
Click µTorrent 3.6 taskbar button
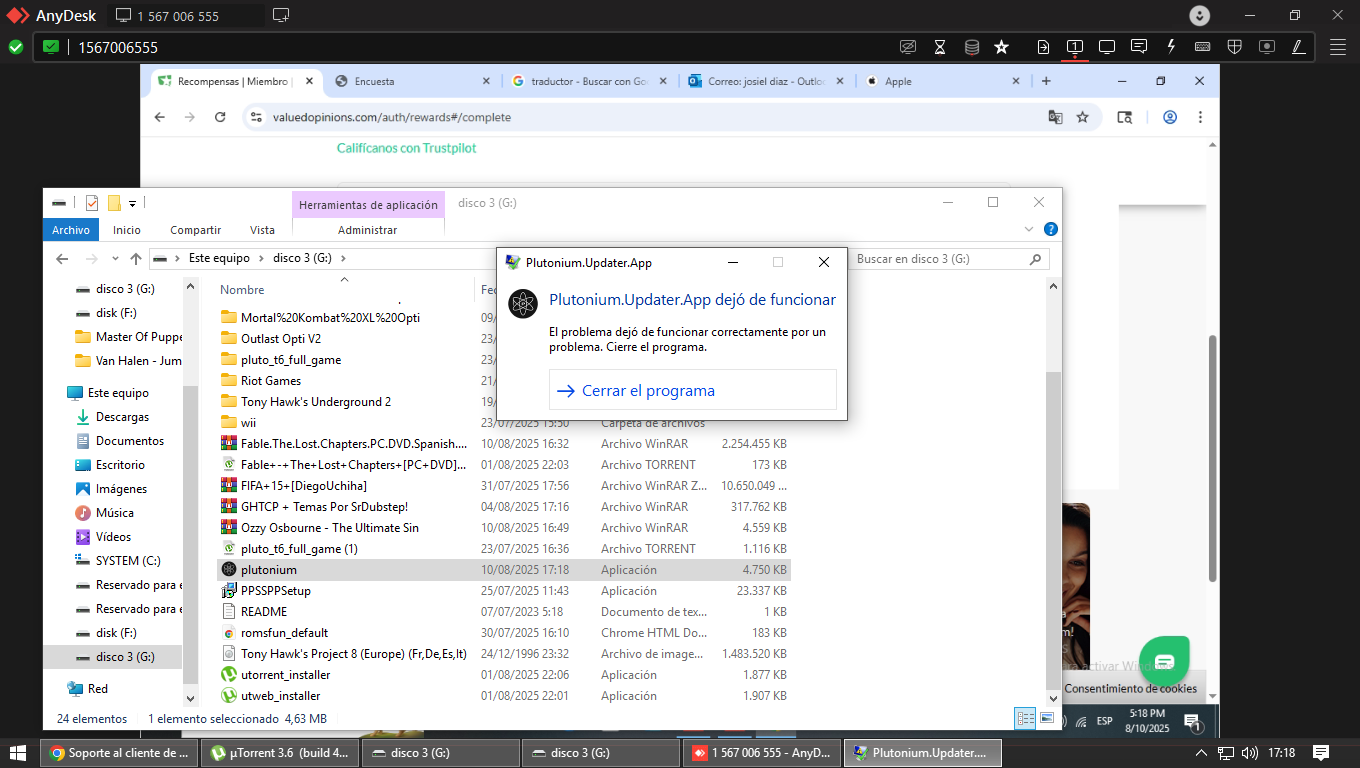[x=278, y=752]
